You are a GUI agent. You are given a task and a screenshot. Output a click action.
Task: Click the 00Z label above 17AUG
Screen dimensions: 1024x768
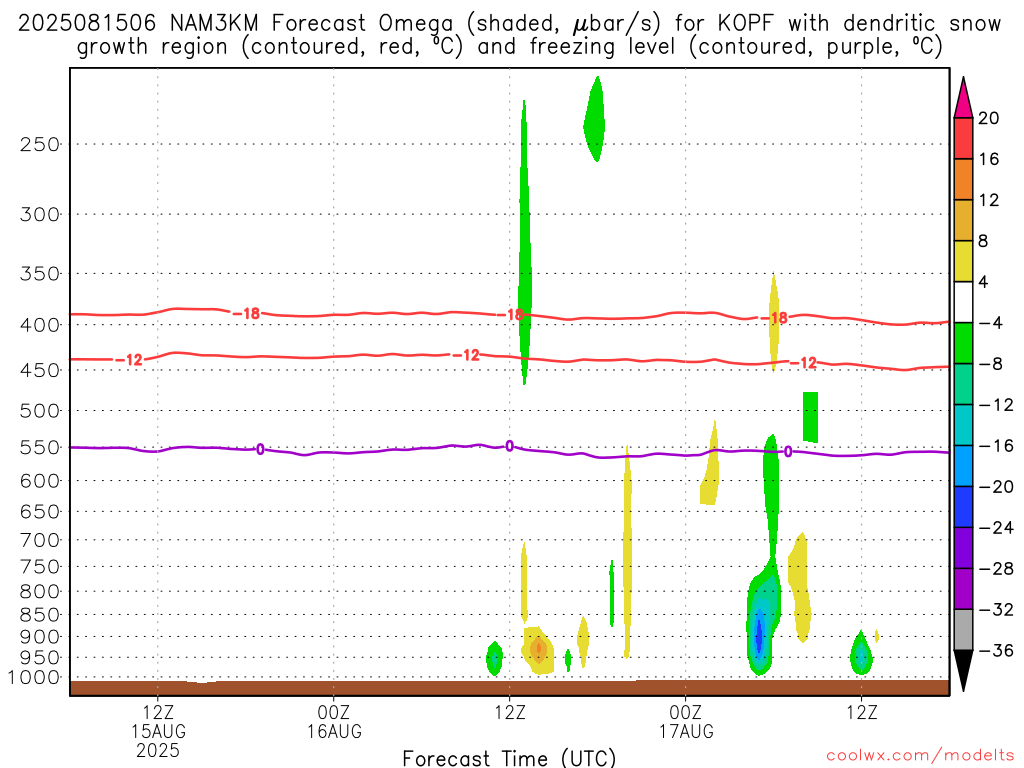point(686,712)
